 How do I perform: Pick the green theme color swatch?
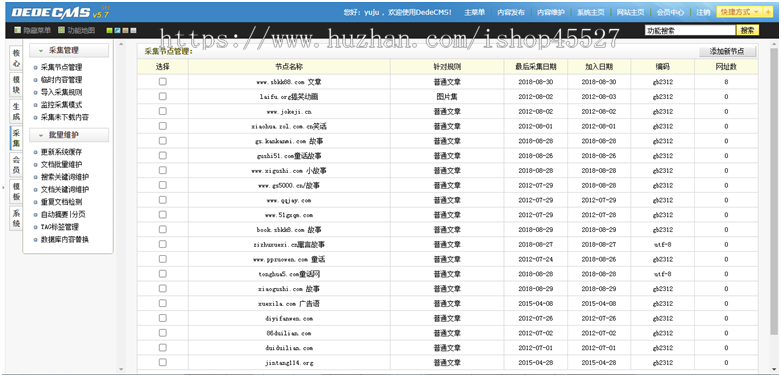click(x=109, y=30)
